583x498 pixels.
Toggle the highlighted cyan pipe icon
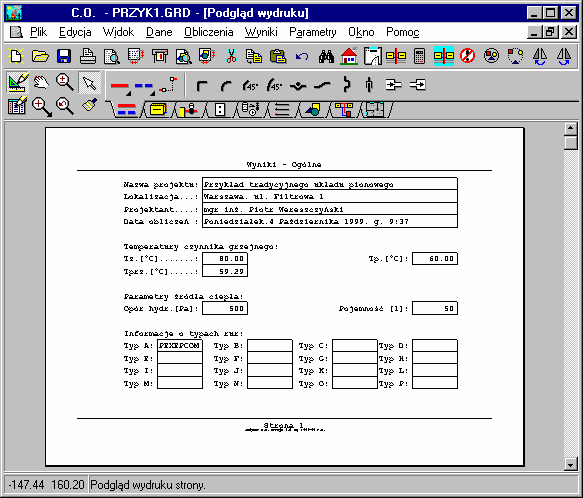[x=444, y=56]
